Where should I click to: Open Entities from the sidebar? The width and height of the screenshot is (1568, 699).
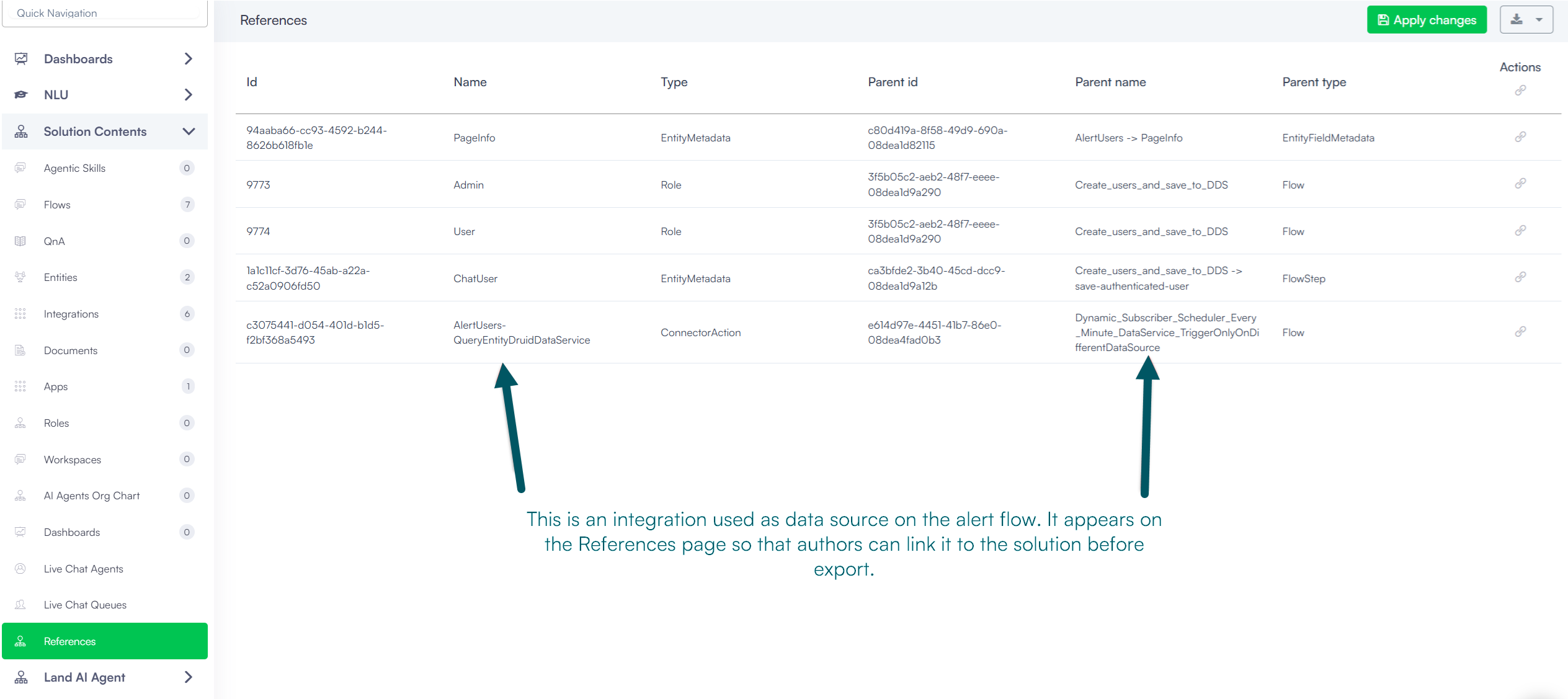pyautogui.click(x=105, y=277)
